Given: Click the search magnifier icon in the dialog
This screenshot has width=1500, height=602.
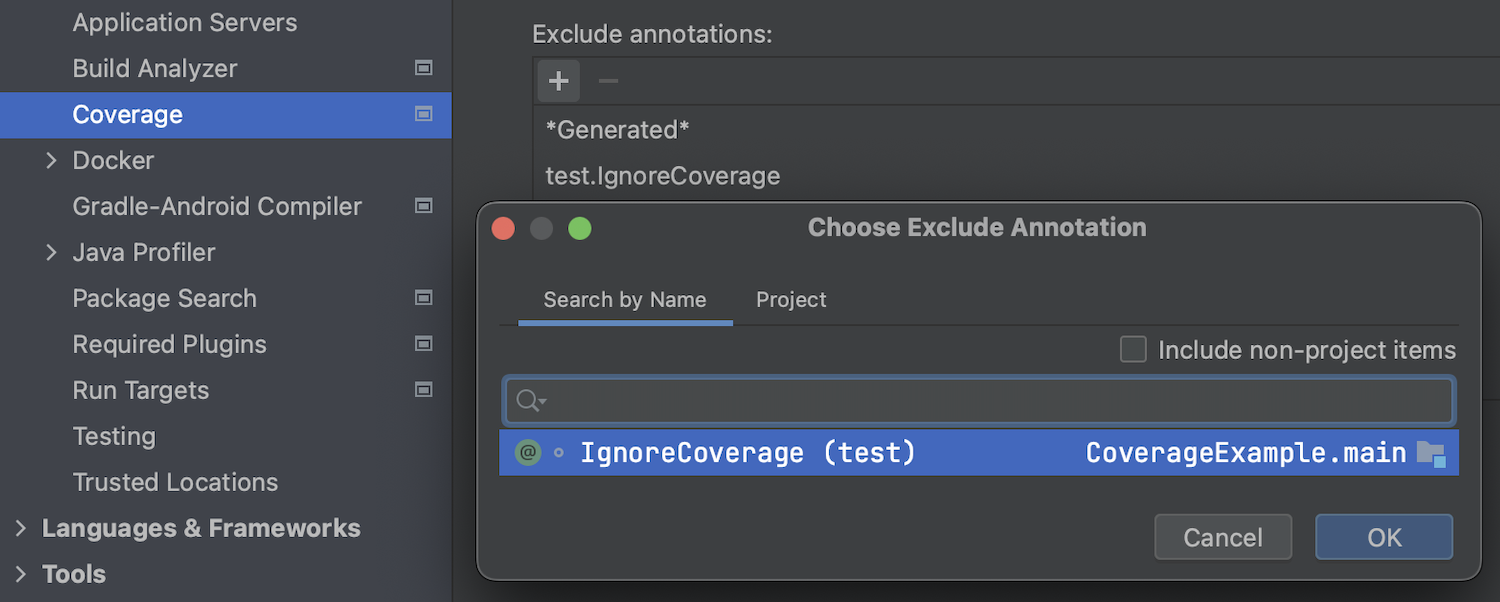Looking at the screenshot, I should [529, 402].
